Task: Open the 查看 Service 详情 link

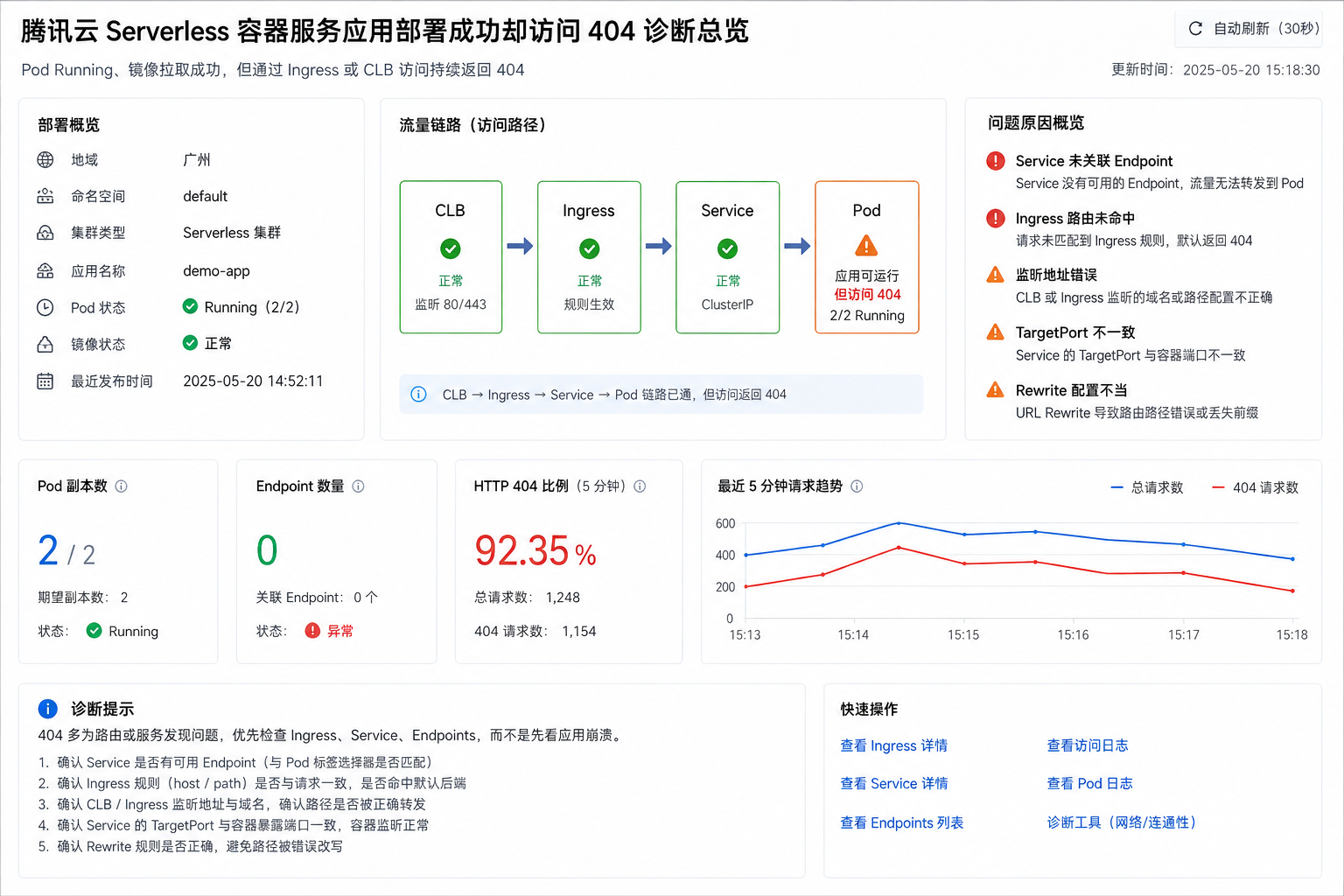Action: [894, 783]
